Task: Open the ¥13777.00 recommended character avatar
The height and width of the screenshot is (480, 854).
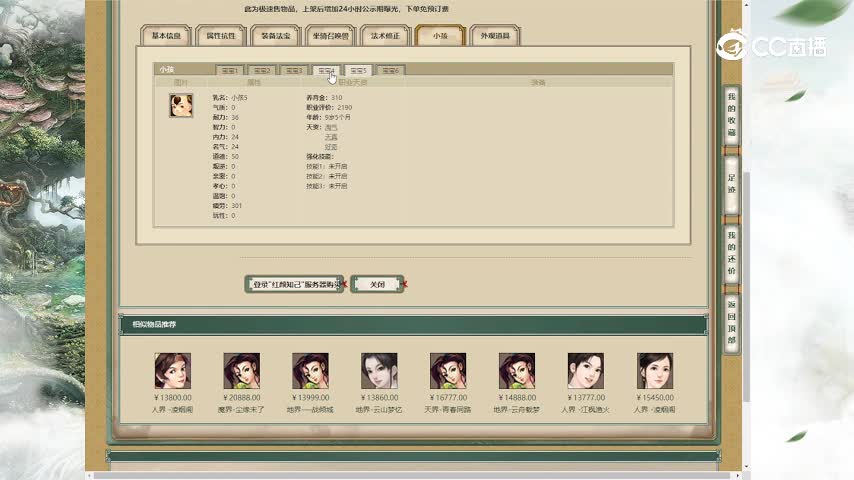Action: 585,370
